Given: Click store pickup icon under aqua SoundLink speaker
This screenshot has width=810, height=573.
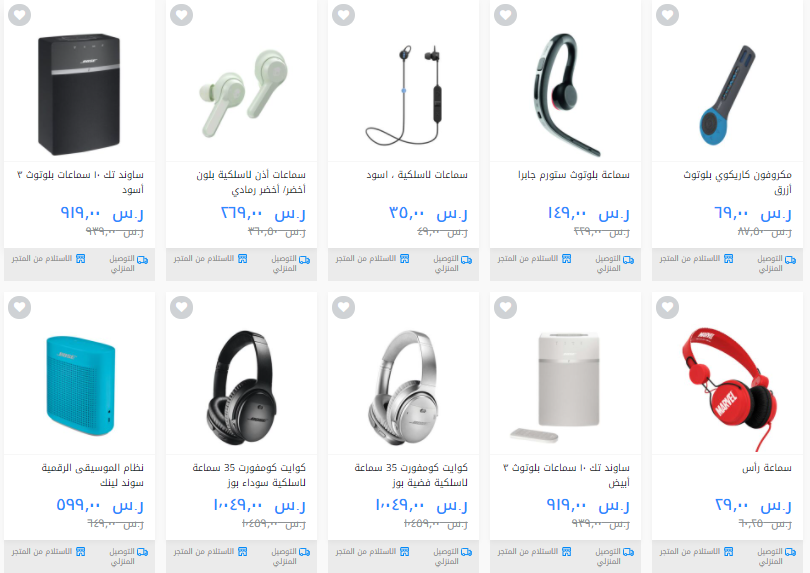Looking at the screenshot, I should (x=81, y=551).
